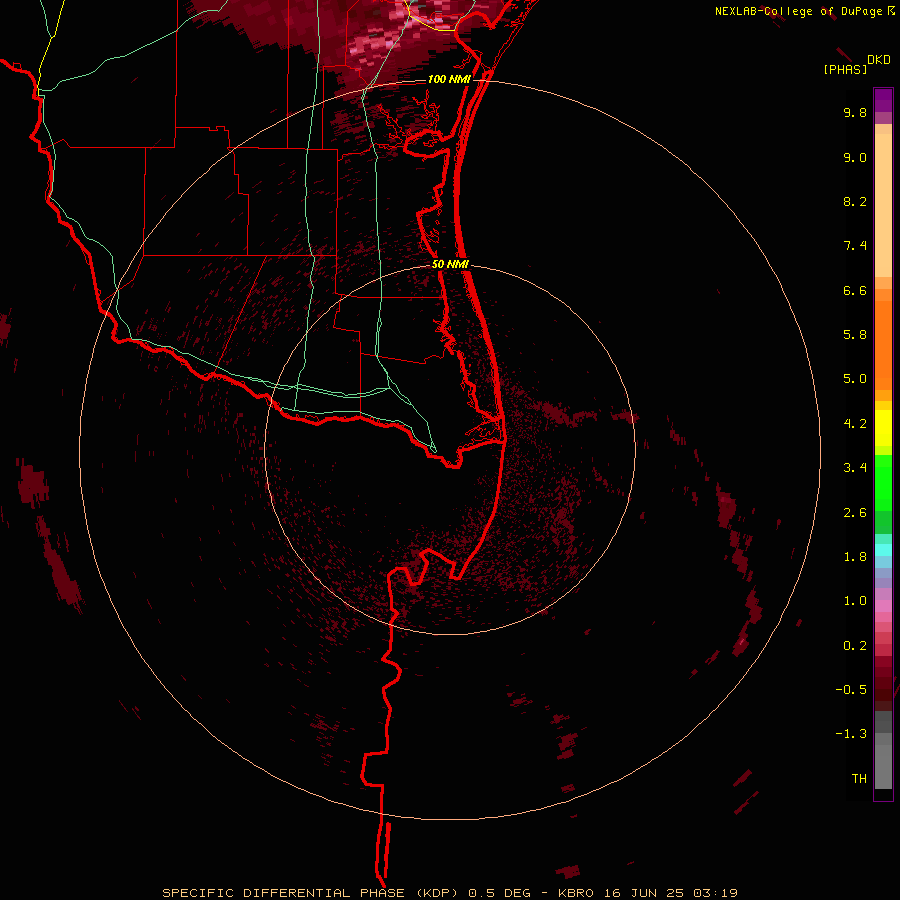Select the 6.6 legend value
The width and height of the screenshot is (900, 900).
tap(855, 290)
